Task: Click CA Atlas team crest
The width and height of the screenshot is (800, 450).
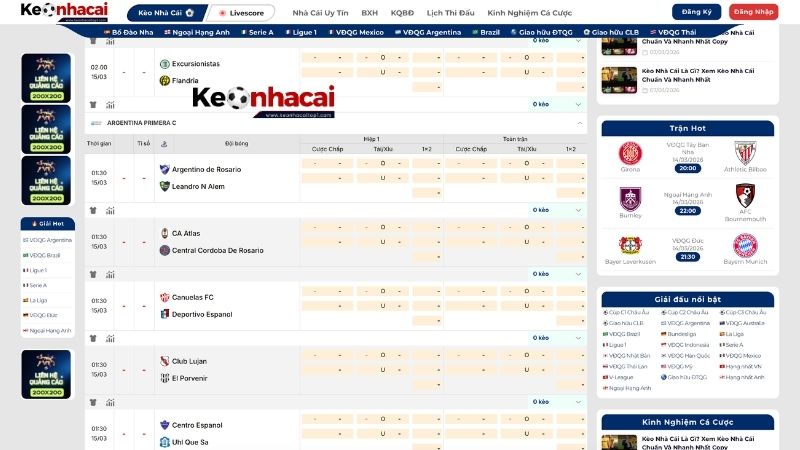Action: pos(164,233)
